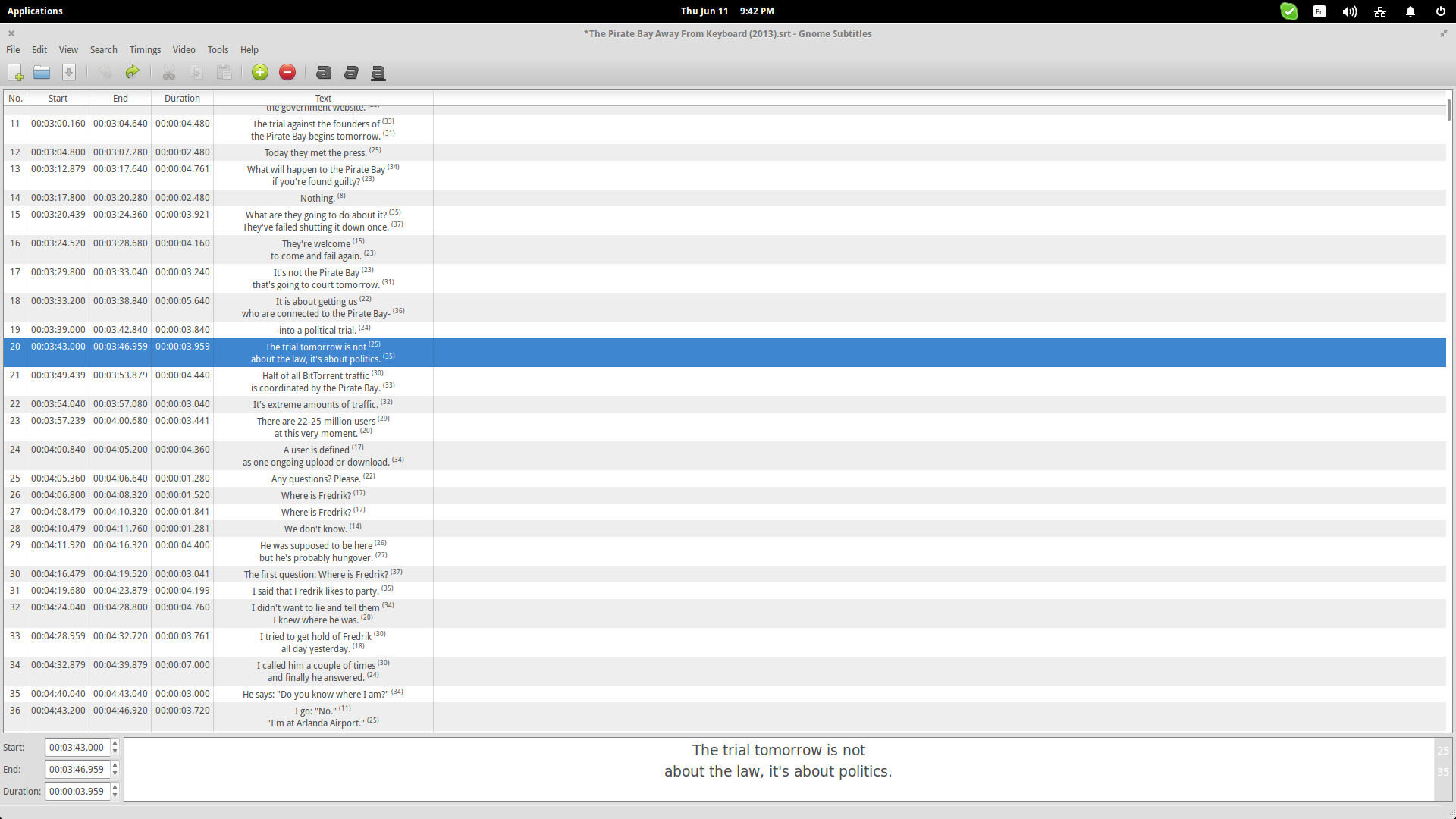Click the green checkmark tray icon
Screen dimensions: 1456x819
tap(1289, 11)
